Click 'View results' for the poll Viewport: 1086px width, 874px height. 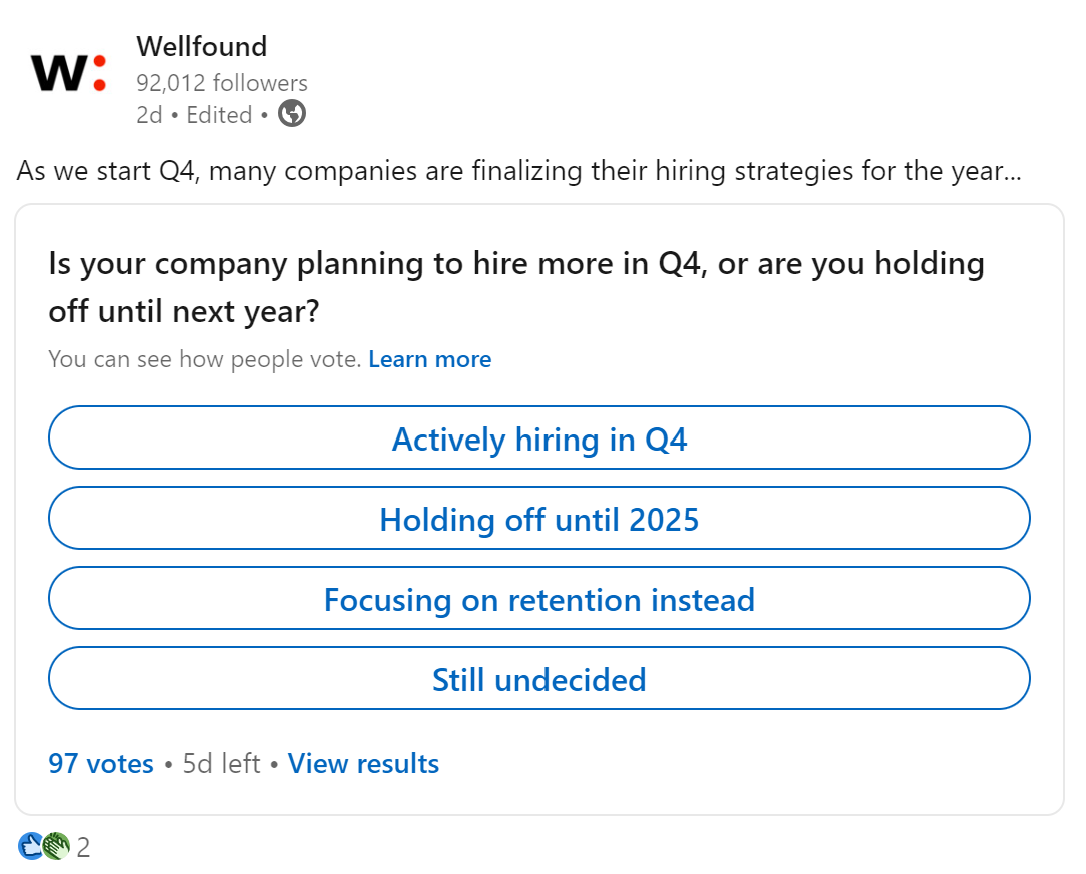point(363,764)
